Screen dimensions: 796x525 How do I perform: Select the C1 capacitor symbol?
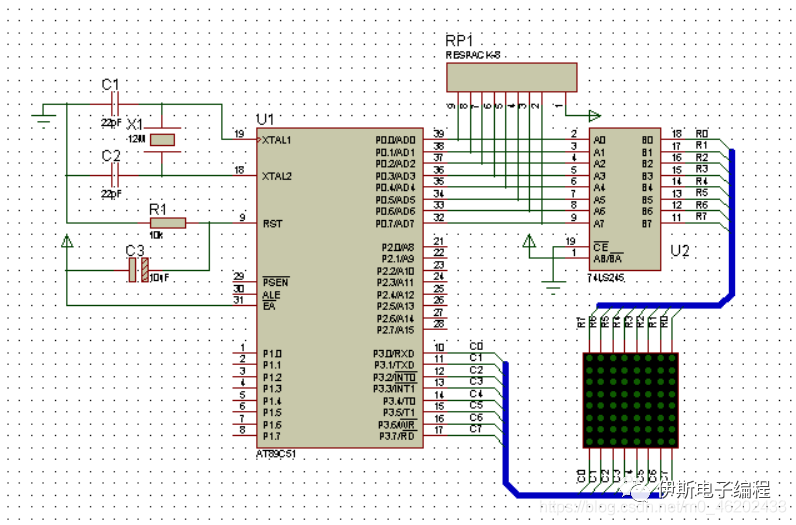pyautogui.click(x=115, y=104)
